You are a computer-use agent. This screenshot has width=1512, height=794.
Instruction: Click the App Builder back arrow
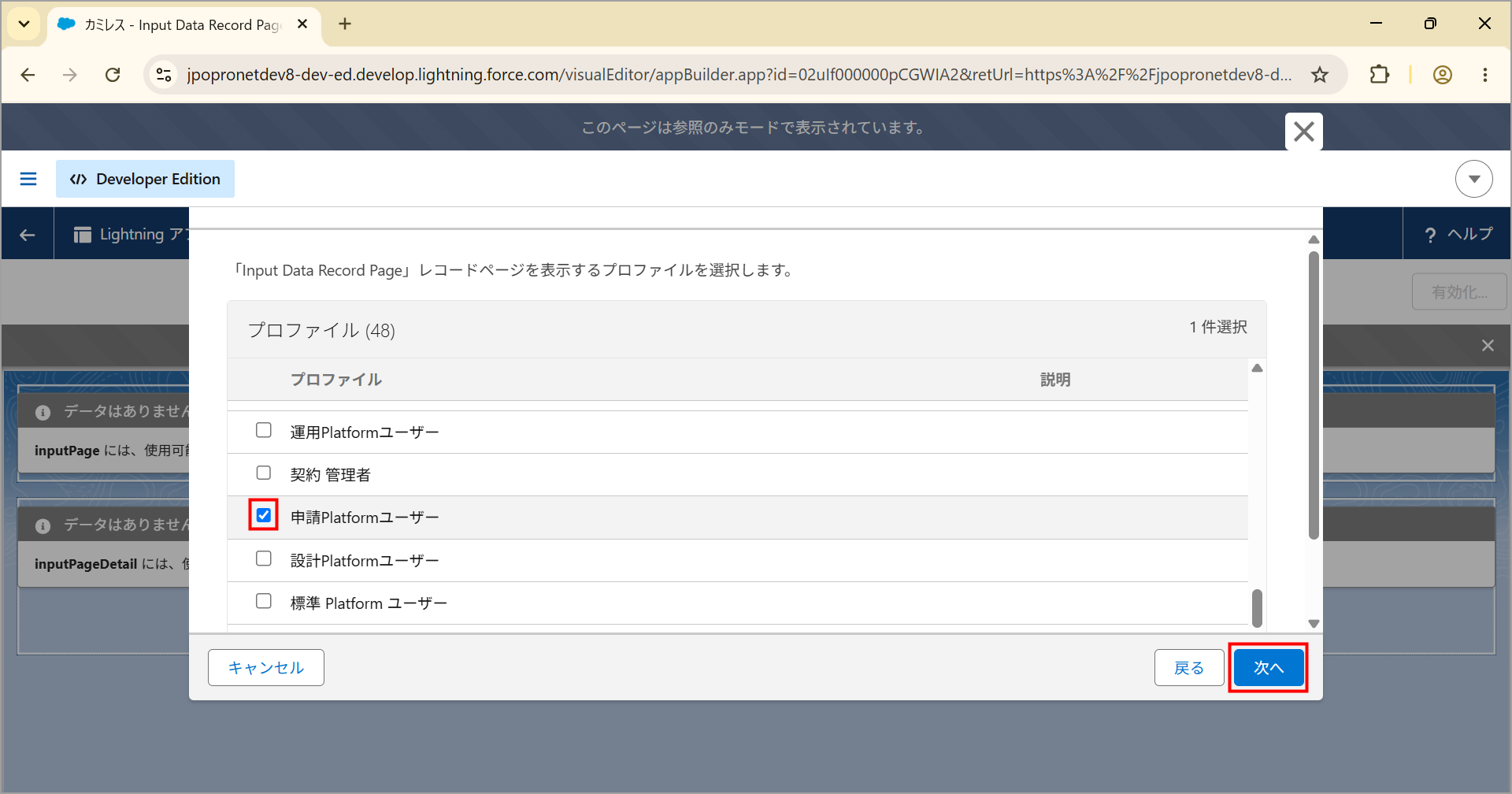coord(28,234)
